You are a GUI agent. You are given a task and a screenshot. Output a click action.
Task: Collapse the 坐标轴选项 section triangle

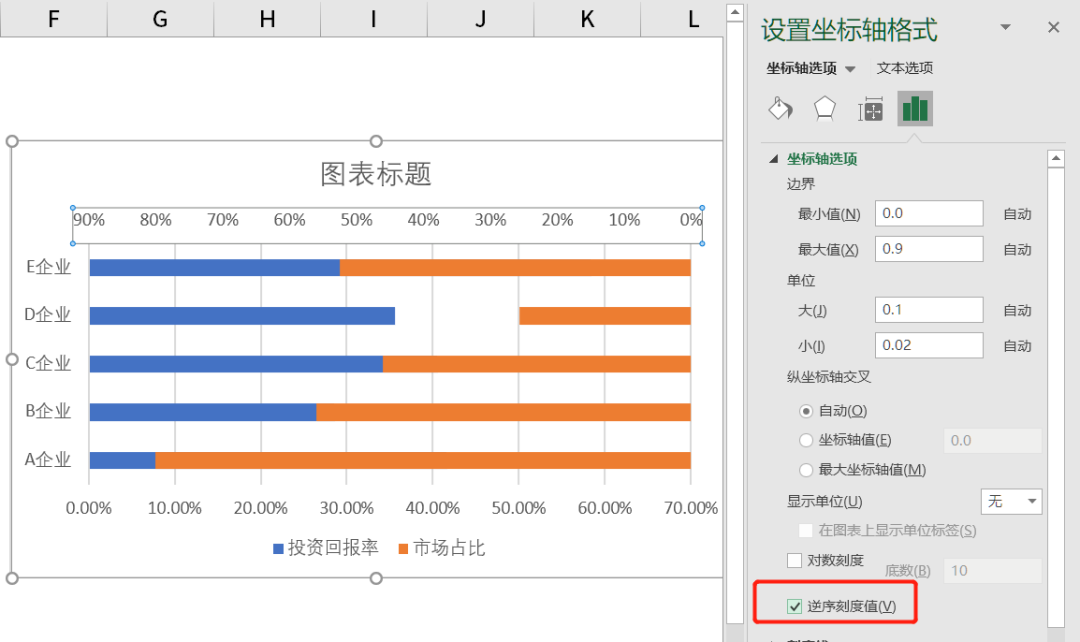click(774, 158)
